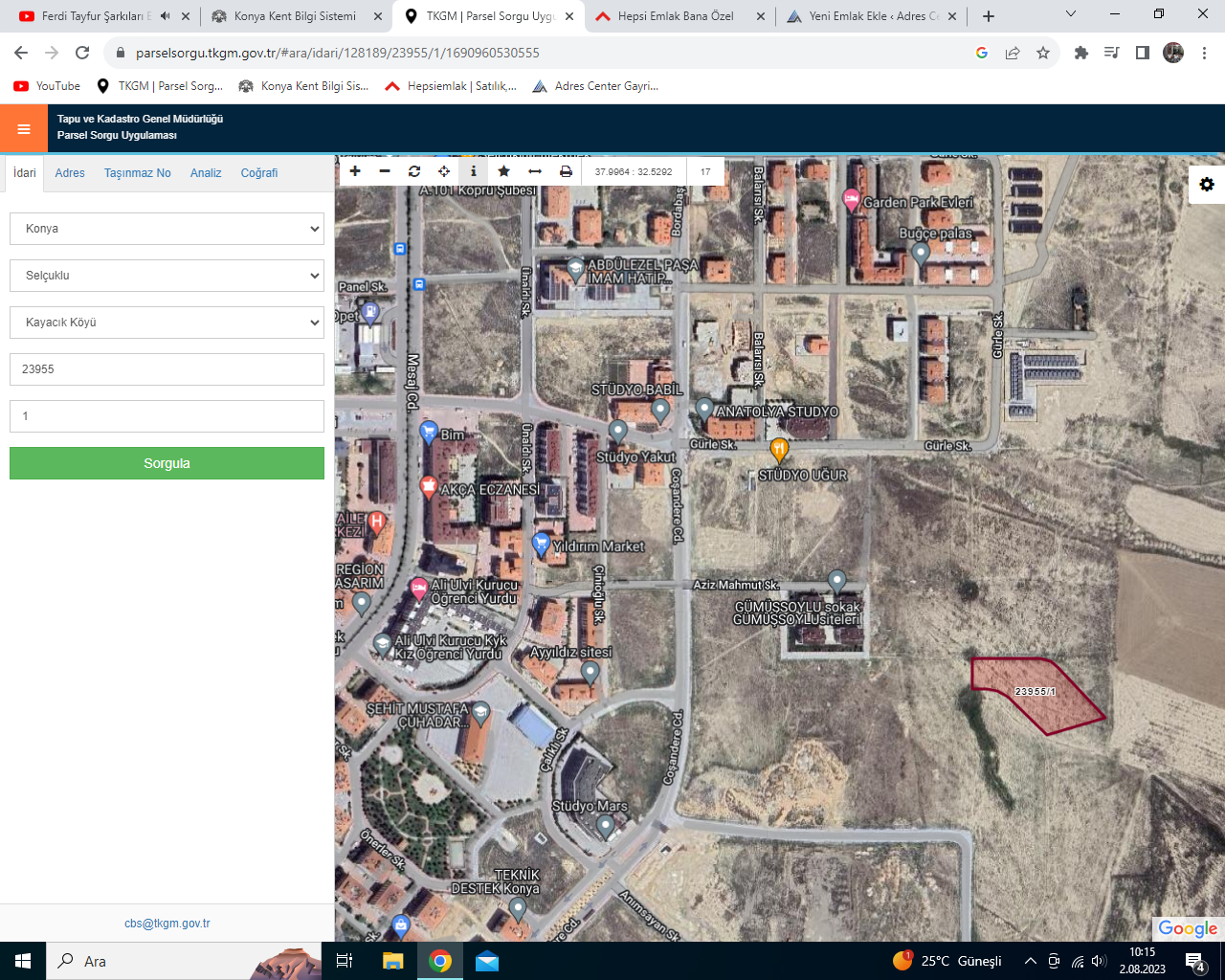1225x980 pixels.
Task: Open the taskbar notification center
Action: tap(1195, 961)
